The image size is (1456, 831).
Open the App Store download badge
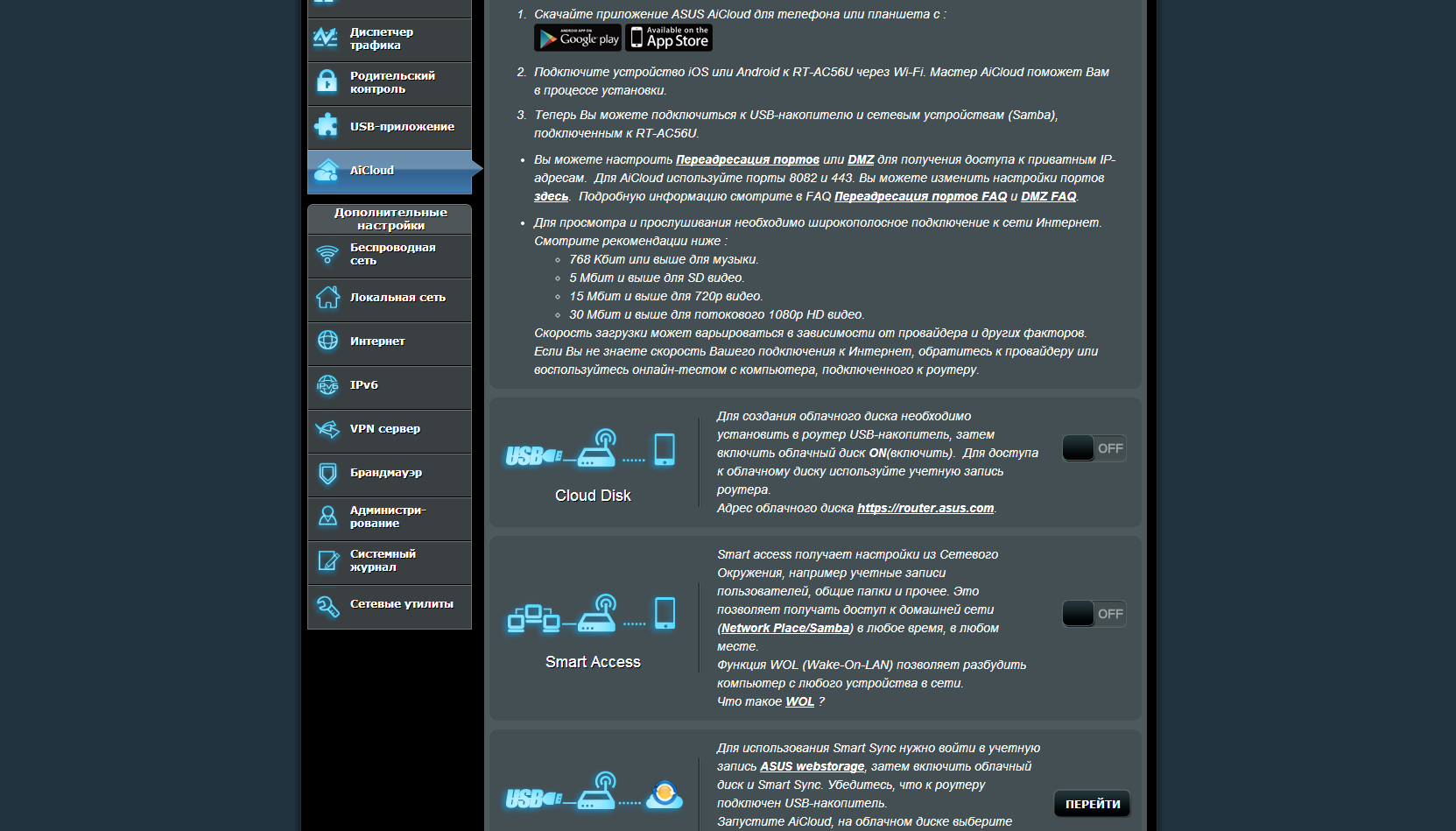[669, 38]
